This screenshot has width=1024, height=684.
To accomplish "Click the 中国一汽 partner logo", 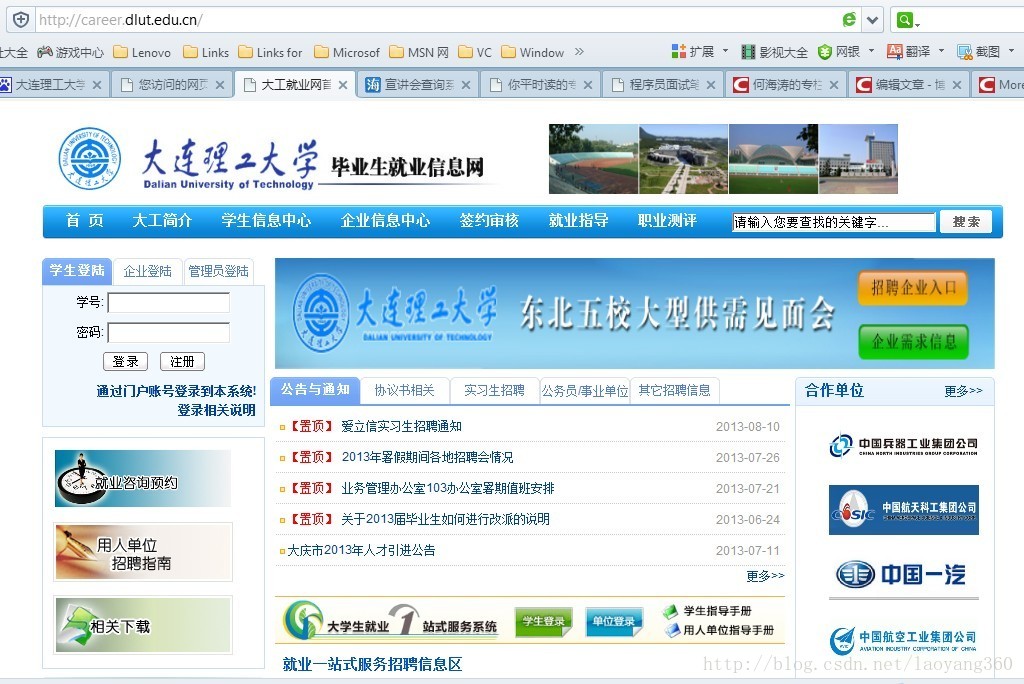I will (x=903, y=574).
